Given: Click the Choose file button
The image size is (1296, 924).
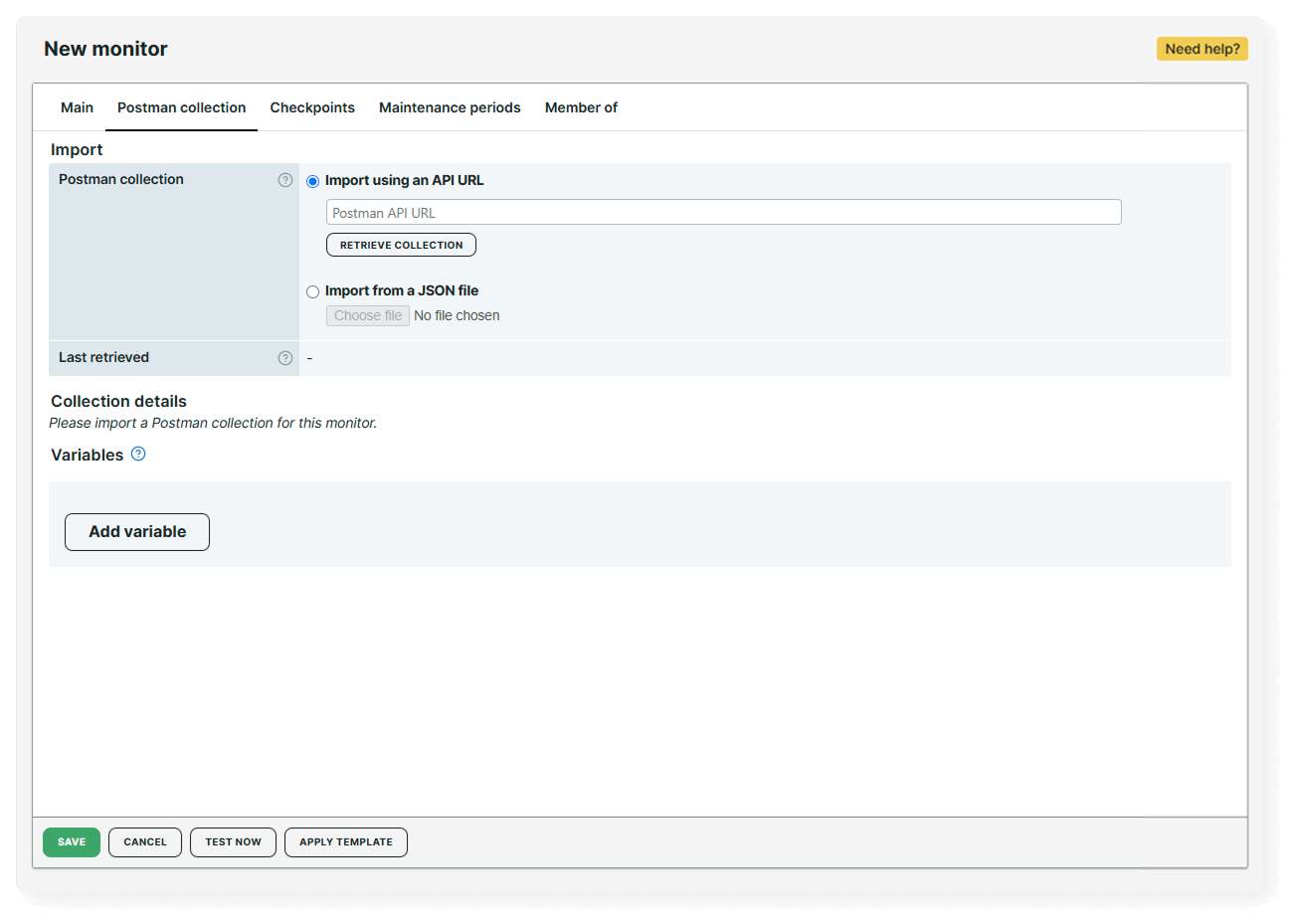Looking at the screenshot, I should (x=367, y=315).
